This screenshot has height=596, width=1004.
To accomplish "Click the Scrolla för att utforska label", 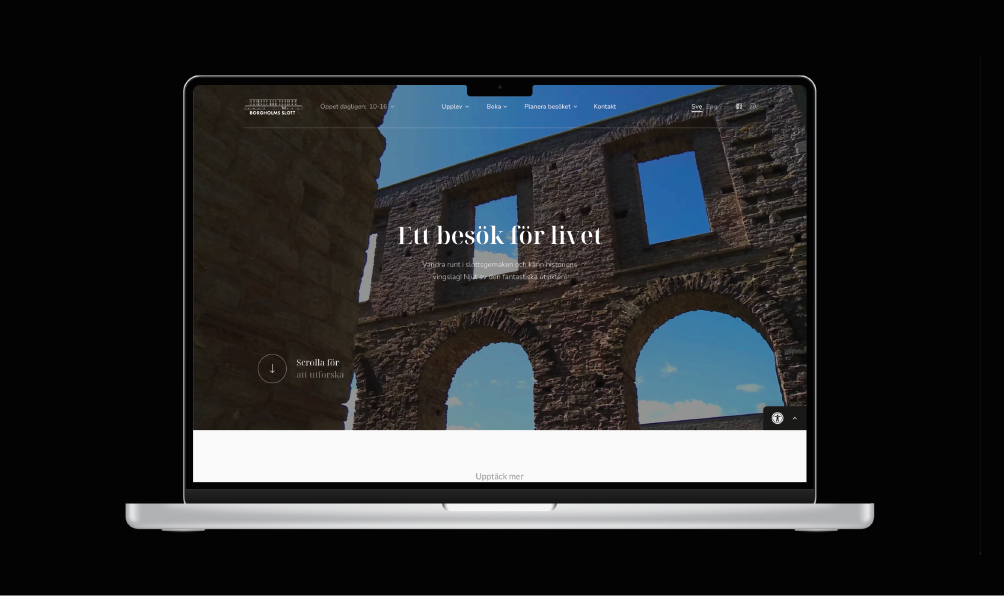I will 319,369.
